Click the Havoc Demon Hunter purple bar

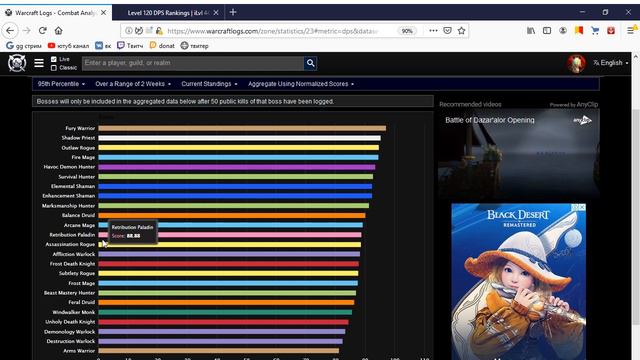point(237,167)
